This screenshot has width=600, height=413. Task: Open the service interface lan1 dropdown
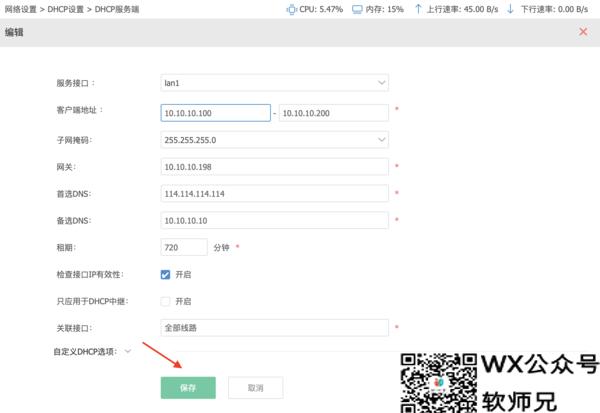point(274,83)
